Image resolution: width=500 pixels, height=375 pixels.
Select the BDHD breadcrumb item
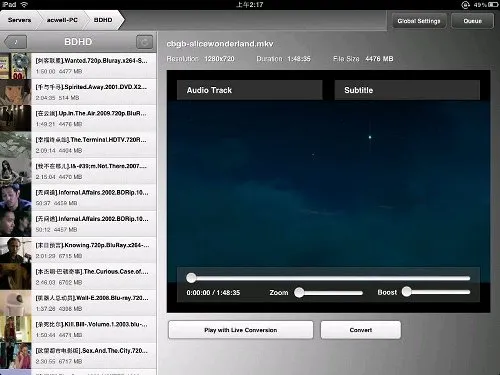(x=103, y=20)
